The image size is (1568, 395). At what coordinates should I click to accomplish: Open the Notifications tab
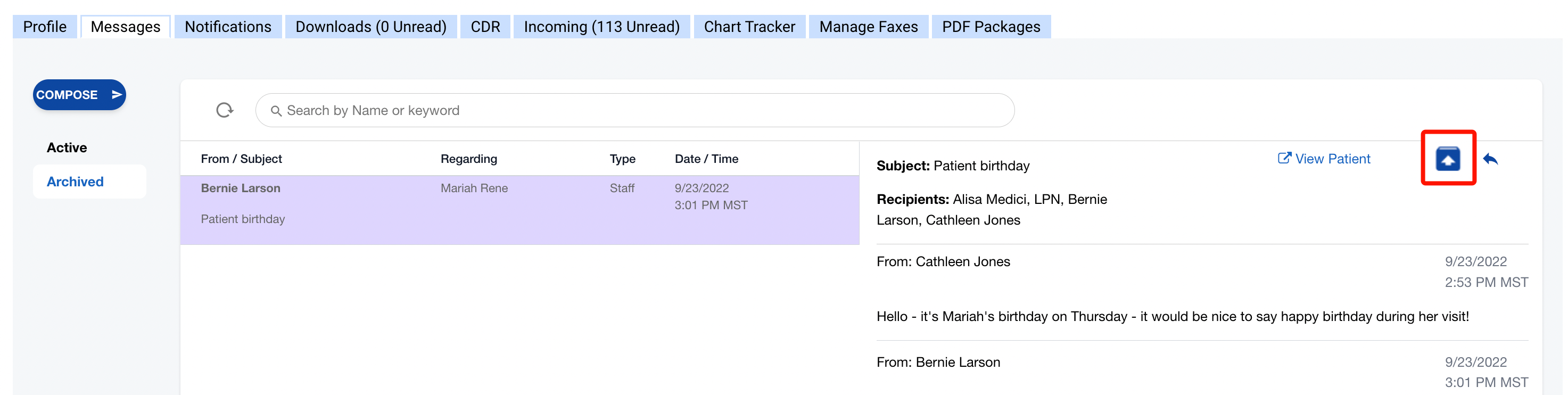click(228, 27)
